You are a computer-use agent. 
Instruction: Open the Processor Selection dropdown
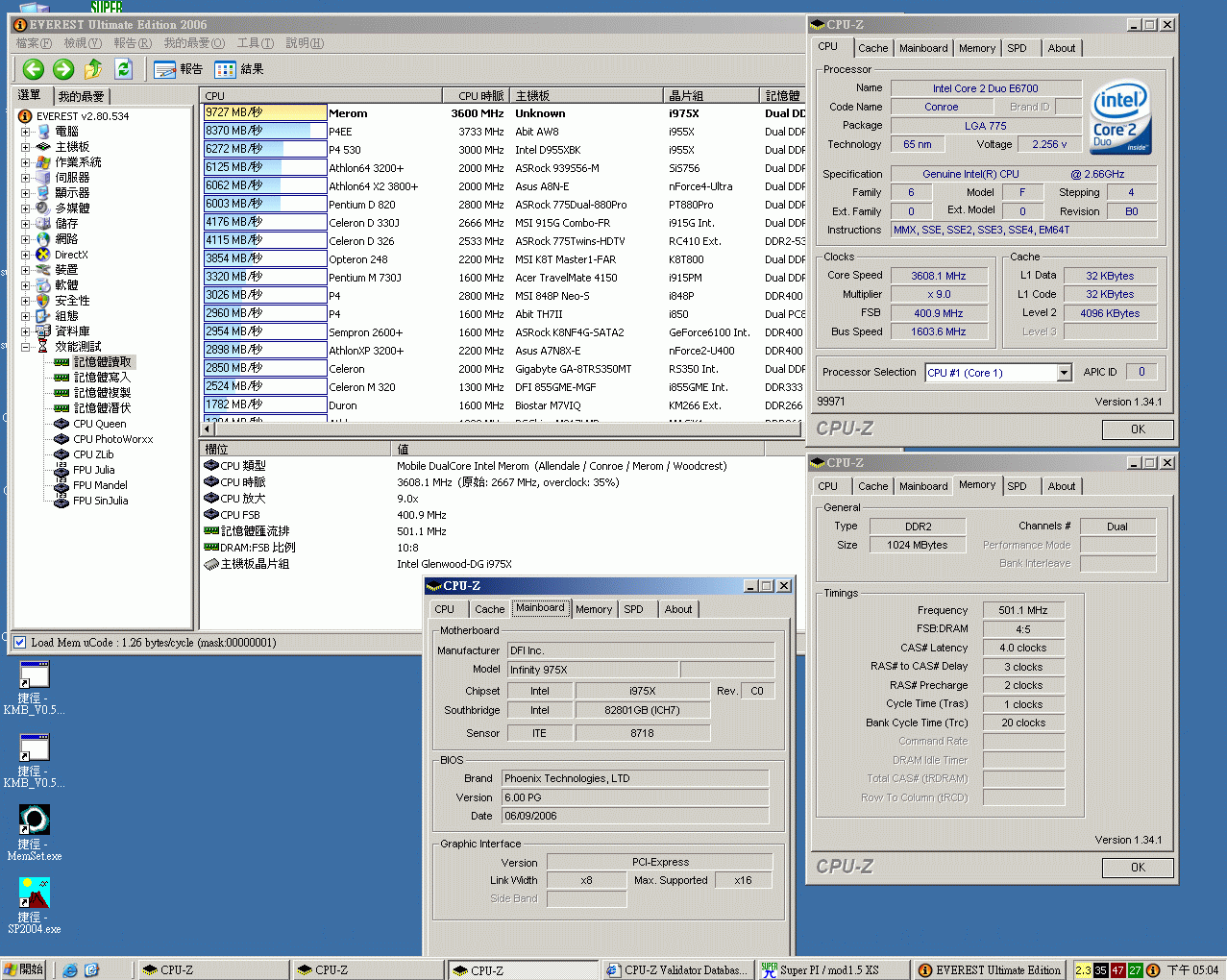click(x=1064, y=373)
